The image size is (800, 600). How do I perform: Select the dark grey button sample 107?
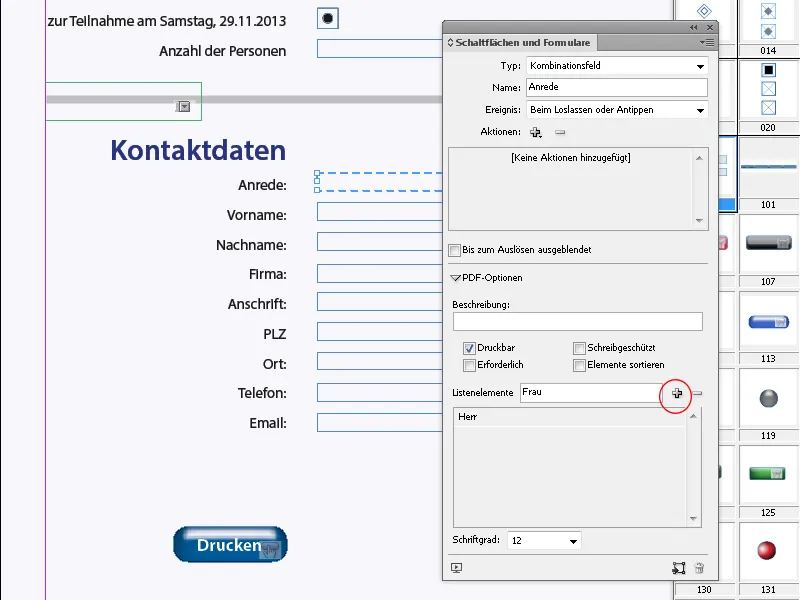point(768,243)
